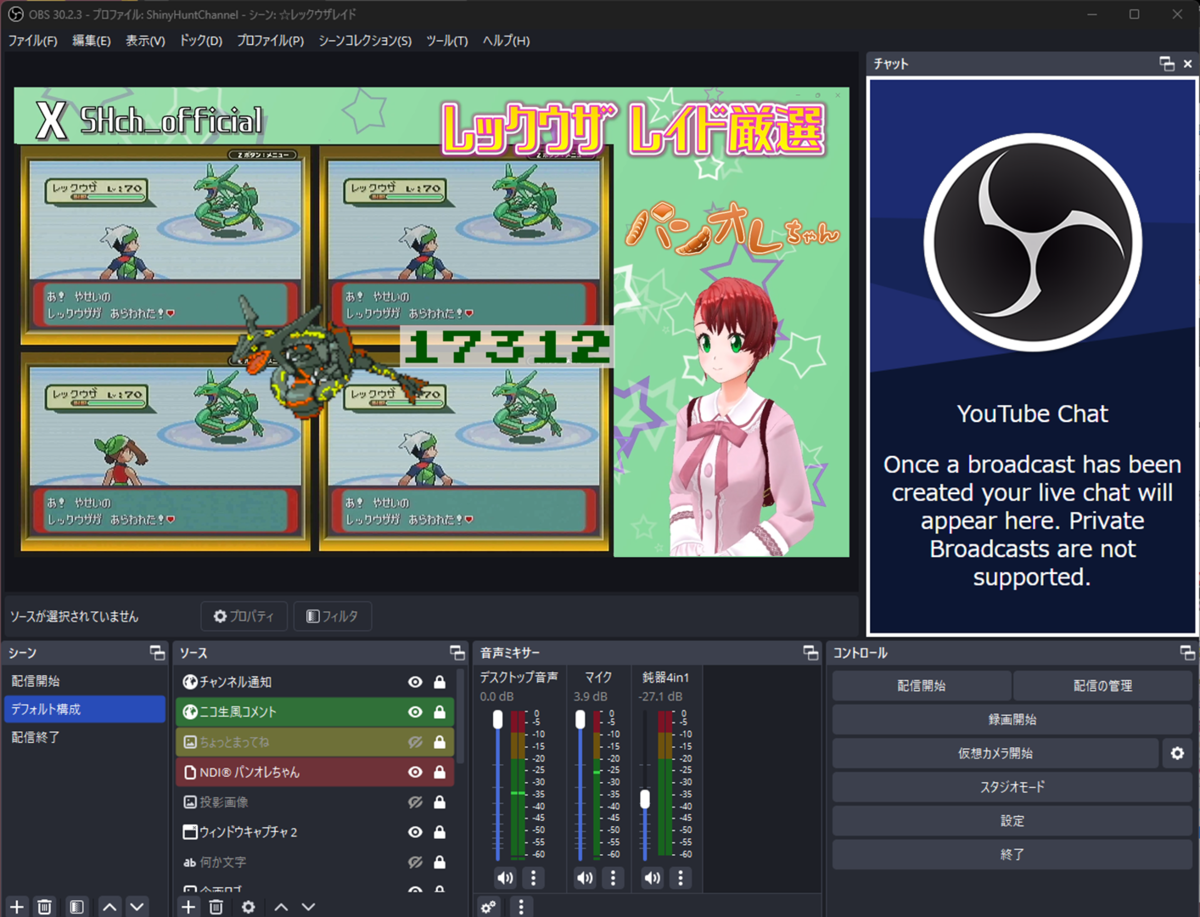Open デスクトップ音声 channel options three-dot menu
This screenshot has height=917, width=1200.
click(533, 878)
